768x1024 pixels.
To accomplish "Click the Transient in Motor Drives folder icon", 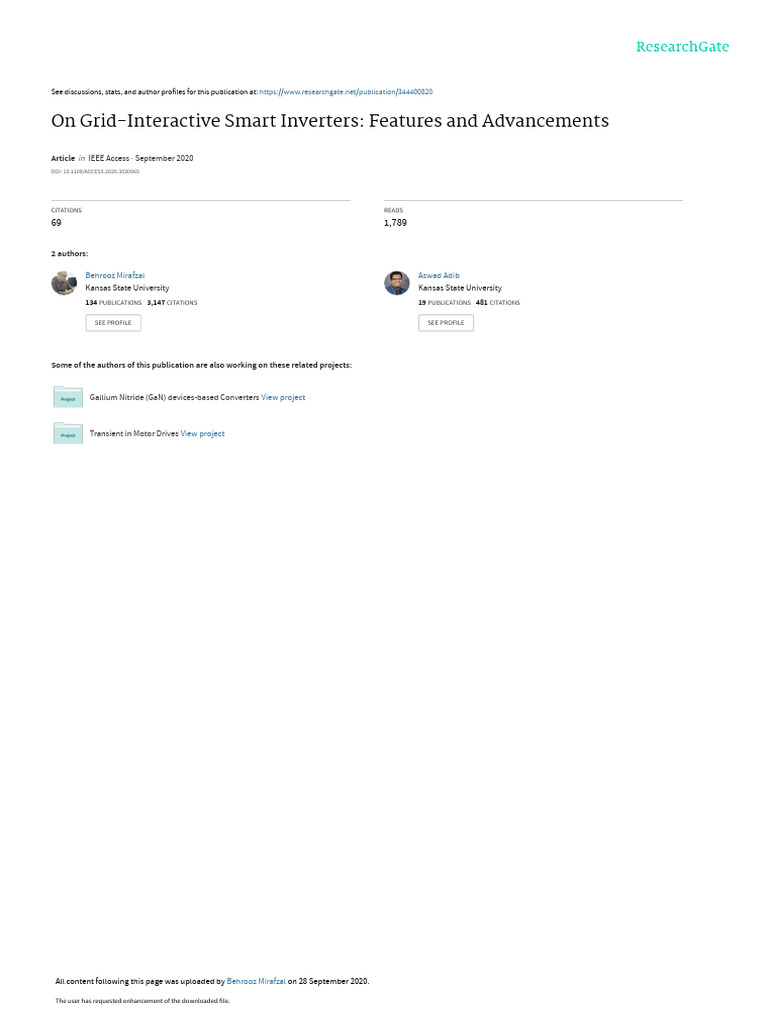I will pos(68,433).
